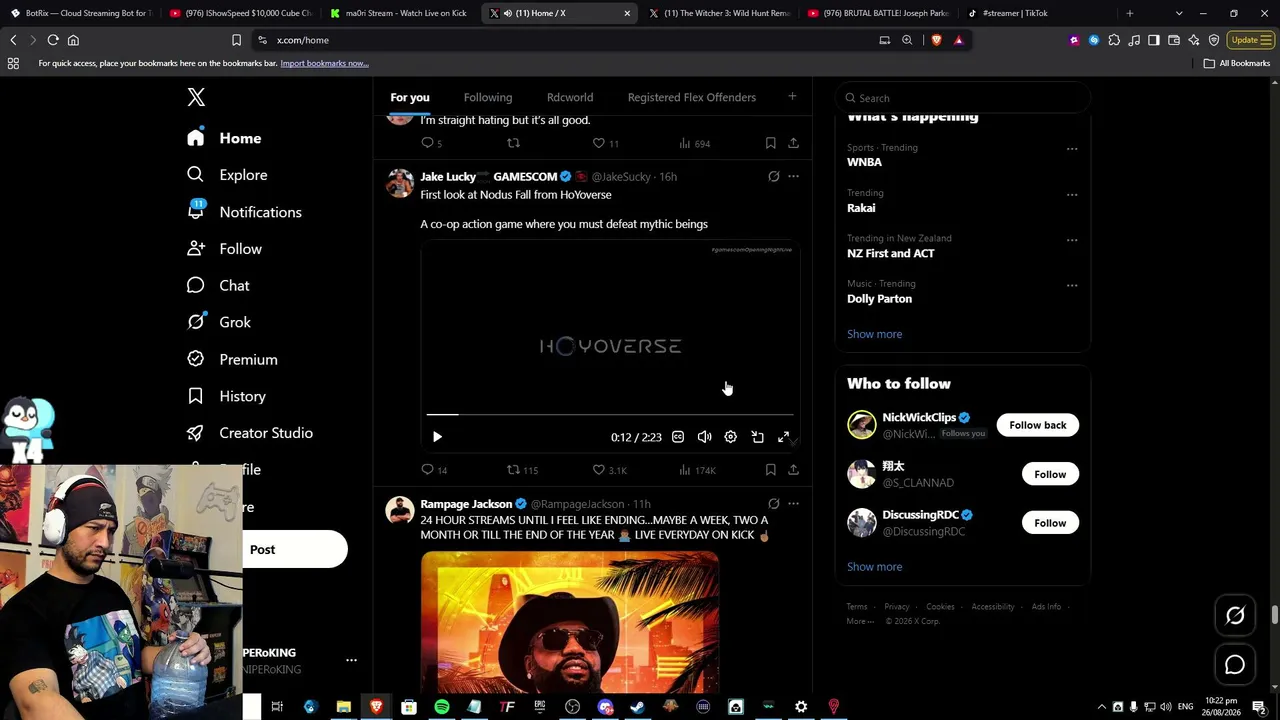Viewport: 1280px width, 720px height.
Task: Follow back NickWickClips
Action: coord(1038,425)
